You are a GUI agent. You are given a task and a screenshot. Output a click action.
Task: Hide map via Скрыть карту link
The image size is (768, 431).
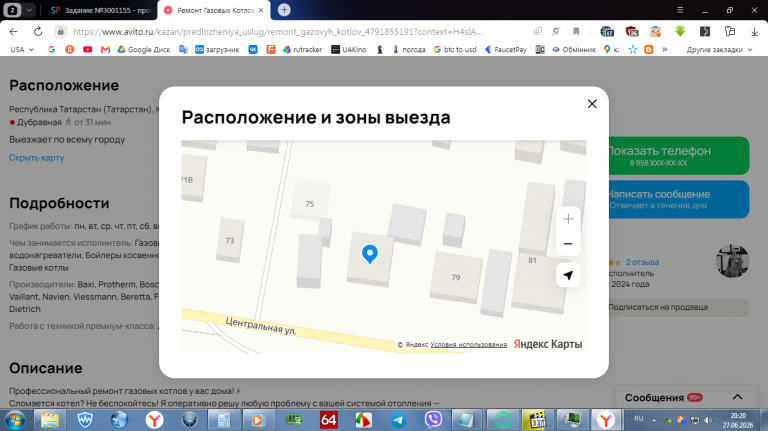tap(37, 158)
